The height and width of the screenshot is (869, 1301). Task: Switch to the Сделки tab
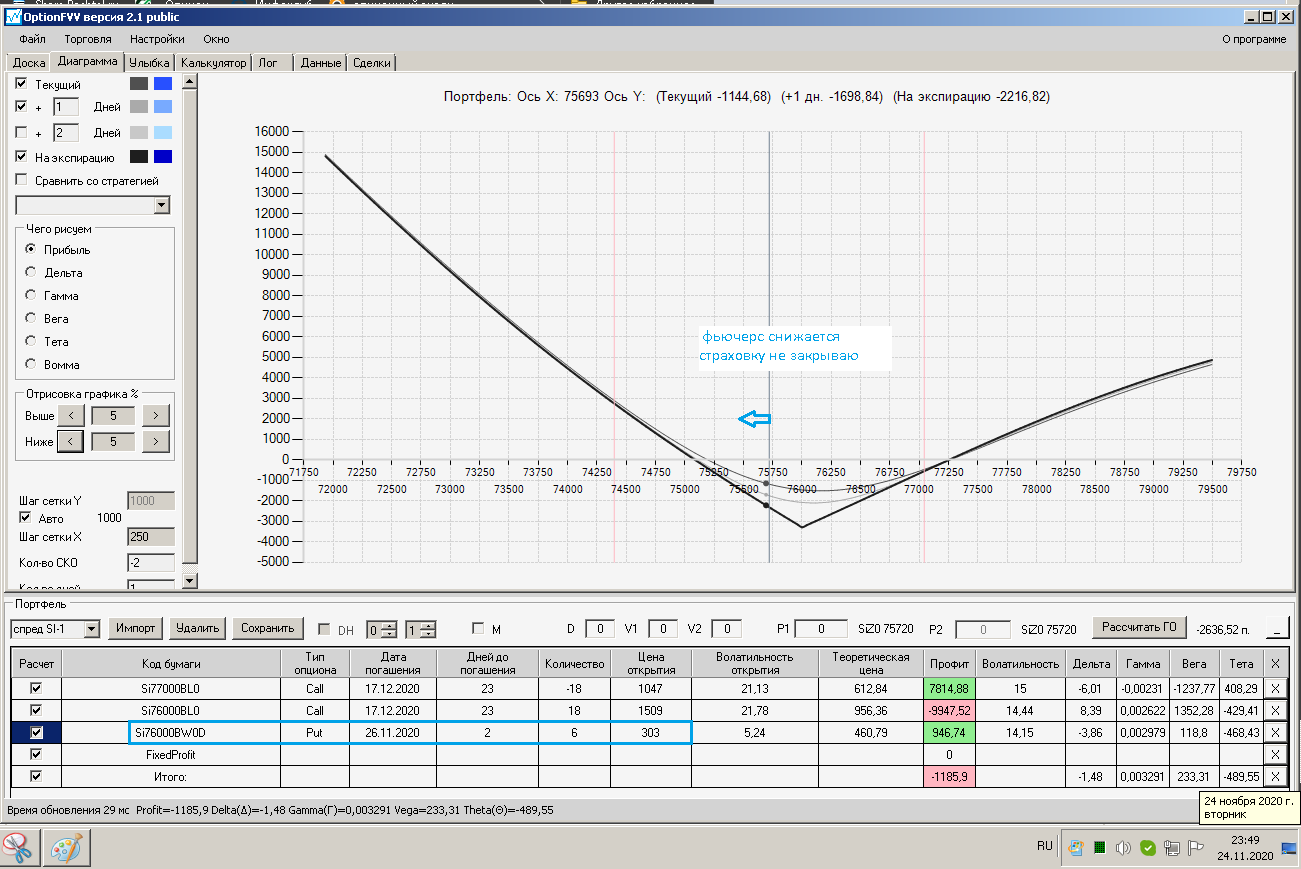(x=372, y=63)
